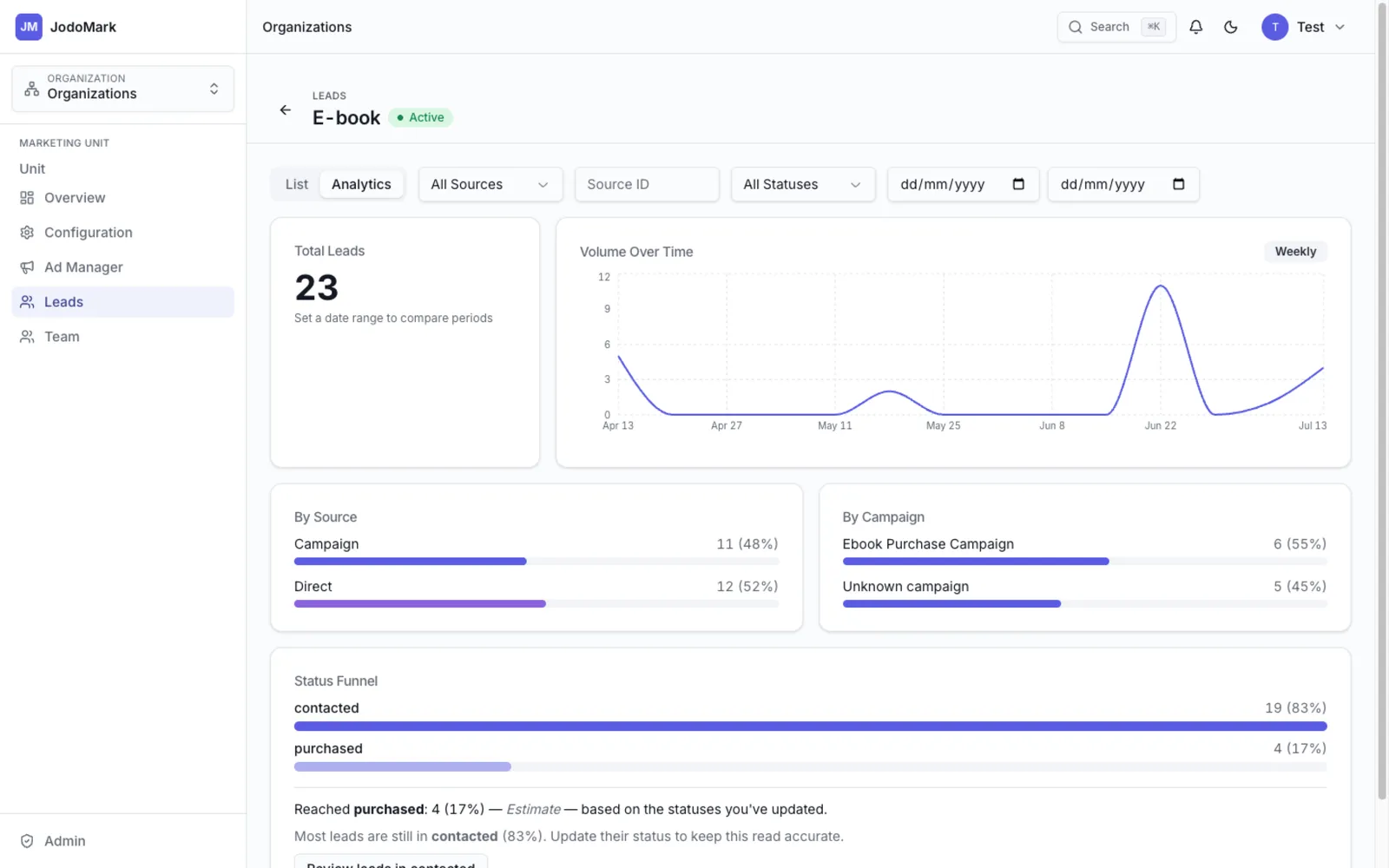Click the 'Ebook Purchase Campaign' label
This screenshot has width=1389, height=868.
coord(928,544)
